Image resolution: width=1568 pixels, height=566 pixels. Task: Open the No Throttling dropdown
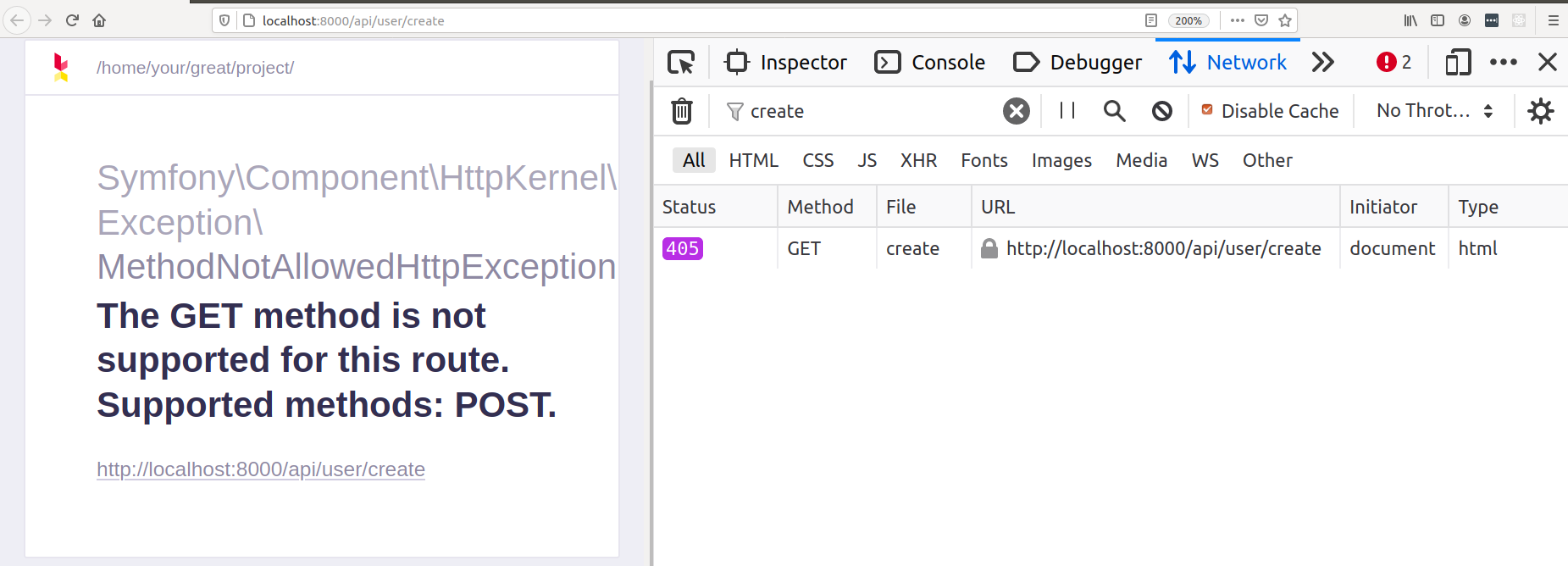1434,111
